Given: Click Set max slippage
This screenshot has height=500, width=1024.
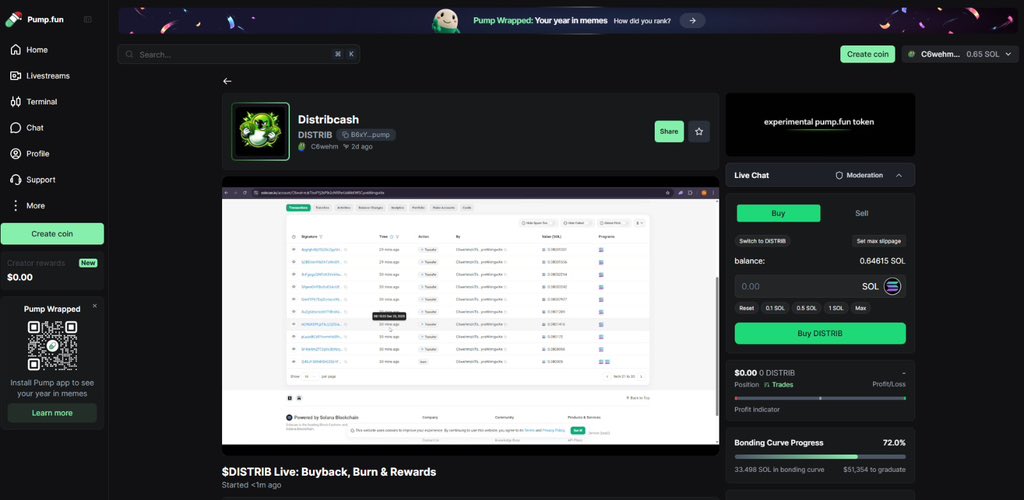Looking at the screenshot, I should point(878,241).
